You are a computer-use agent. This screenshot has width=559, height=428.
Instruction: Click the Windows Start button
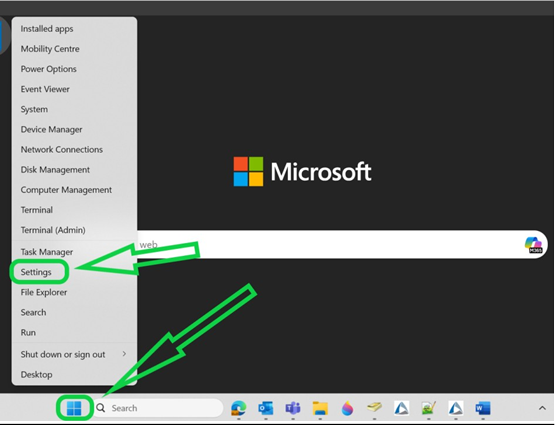(74, 408)
